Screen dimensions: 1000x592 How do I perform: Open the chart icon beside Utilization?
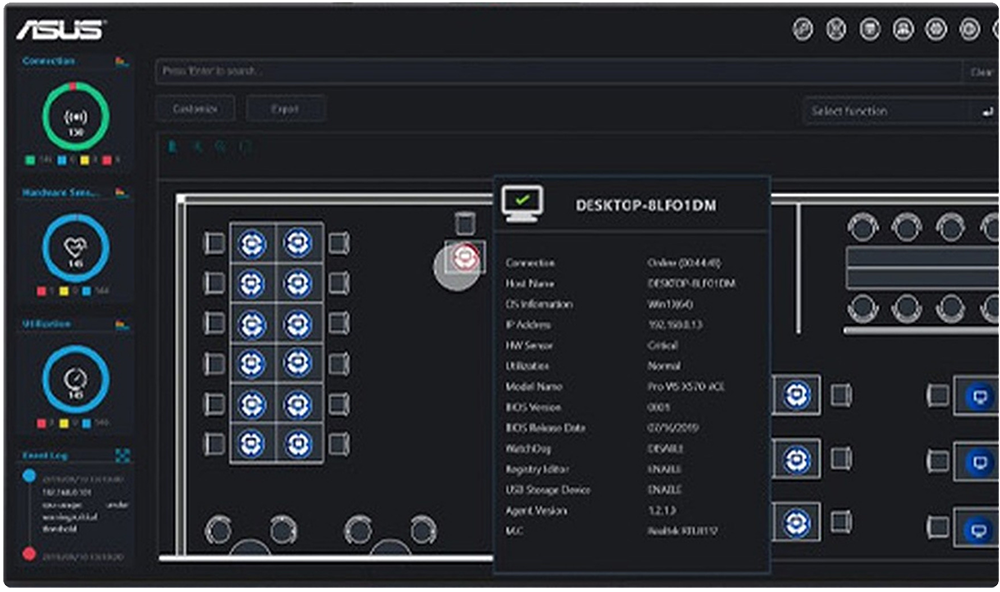tap(121, 324)
